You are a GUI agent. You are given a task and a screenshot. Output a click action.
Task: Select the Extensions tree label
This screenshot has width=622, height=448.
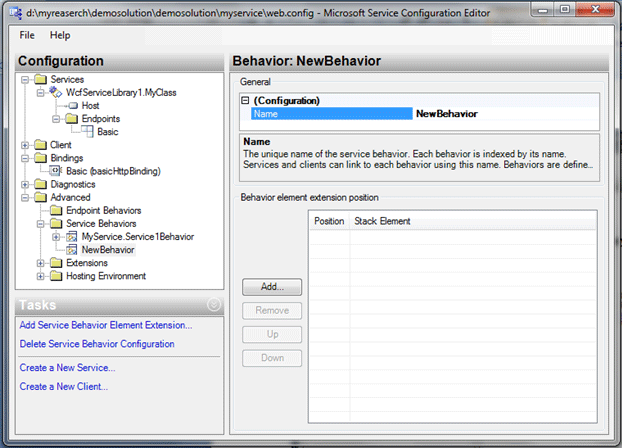point(87,263)
